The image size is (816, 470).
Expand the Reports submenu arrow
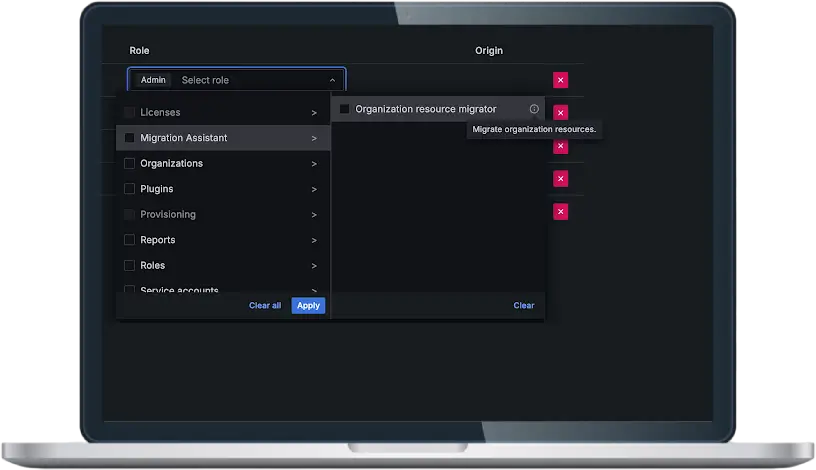314,240
